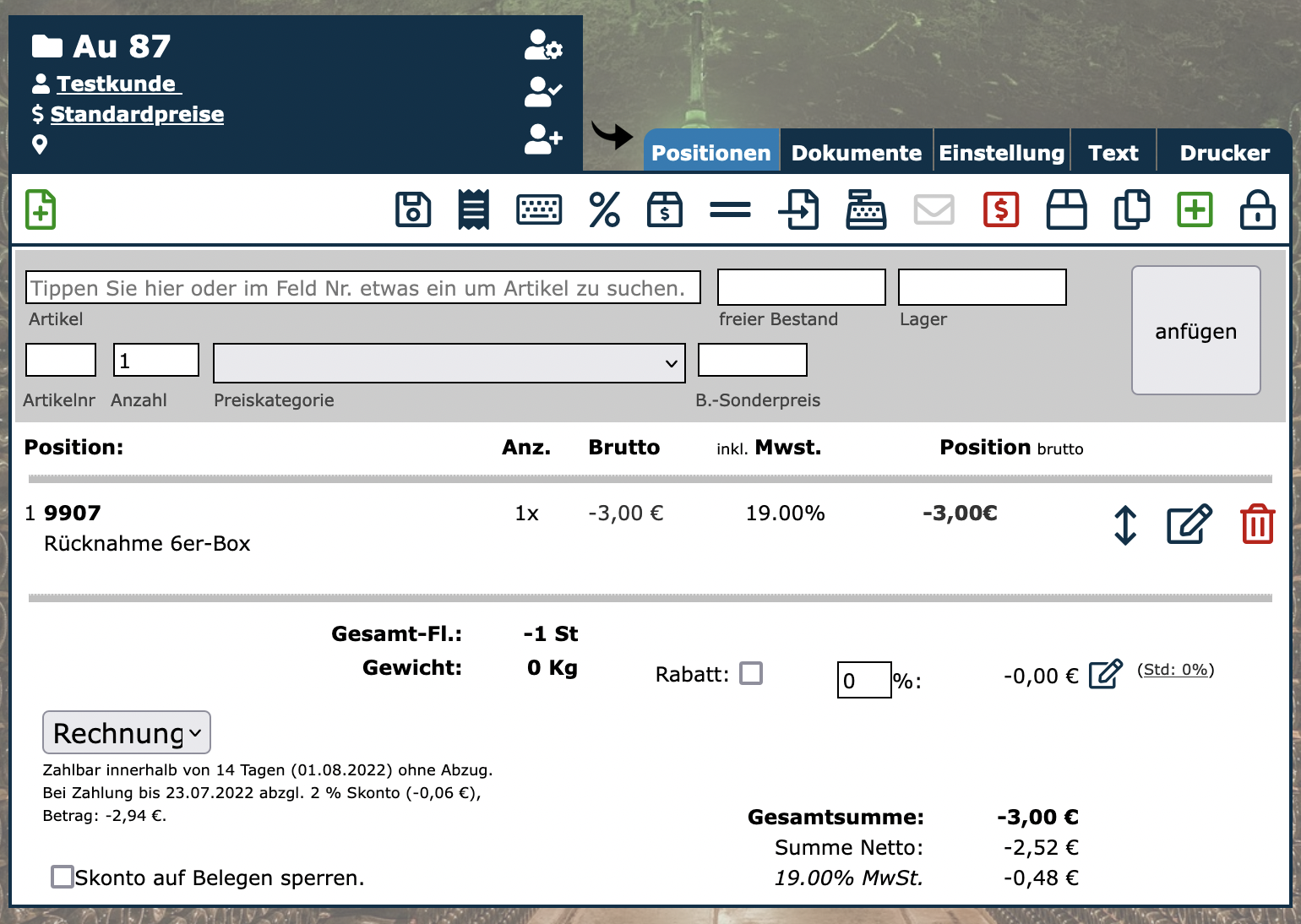Edit position Rücknahme 6er-Box pencil icon
This screenshot has height=924, width=1301.
[x=1189, y=525]
